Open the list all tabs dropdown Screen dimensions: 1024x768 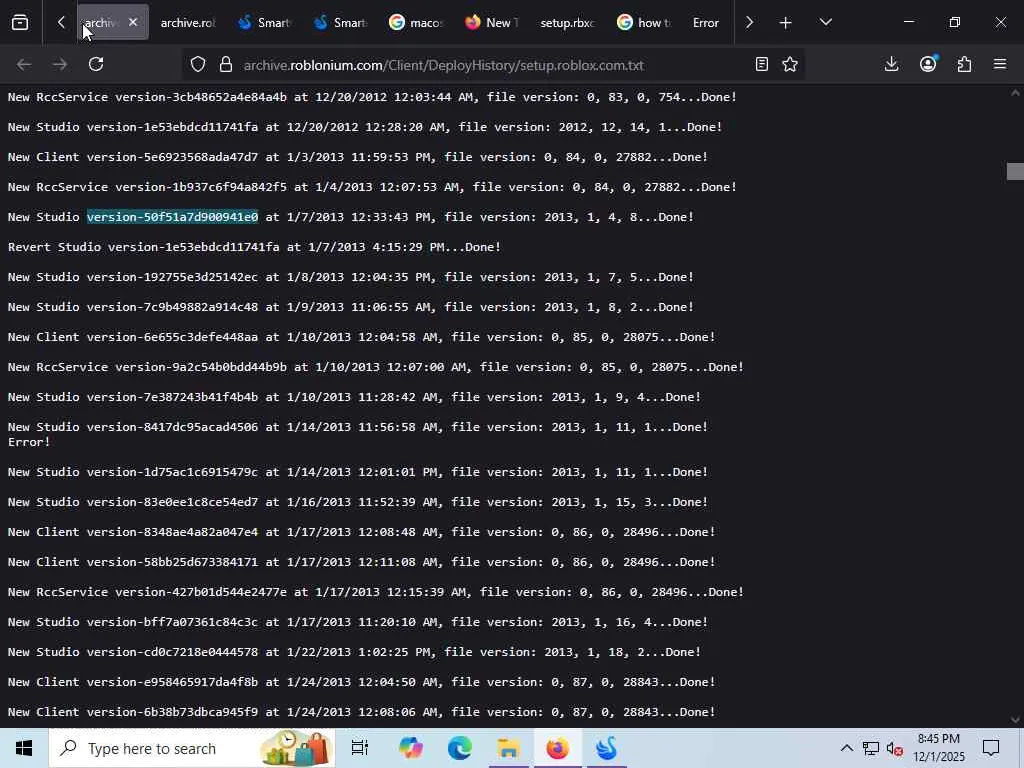tap(825, 23)
